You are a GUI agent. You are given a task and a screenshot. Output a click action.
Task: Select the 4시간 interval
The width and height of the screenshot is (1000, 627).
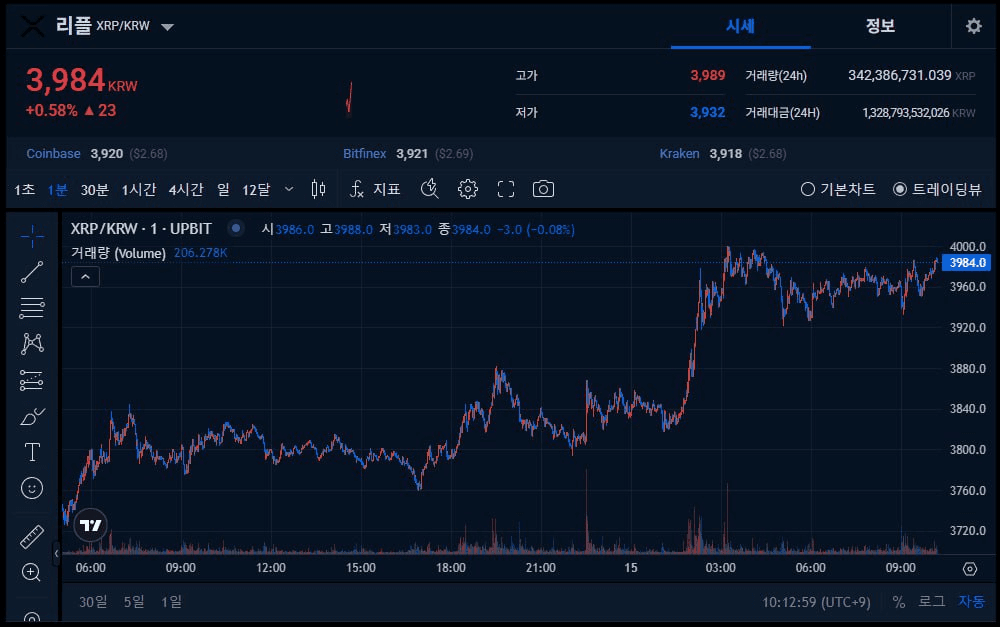(186, 189)
